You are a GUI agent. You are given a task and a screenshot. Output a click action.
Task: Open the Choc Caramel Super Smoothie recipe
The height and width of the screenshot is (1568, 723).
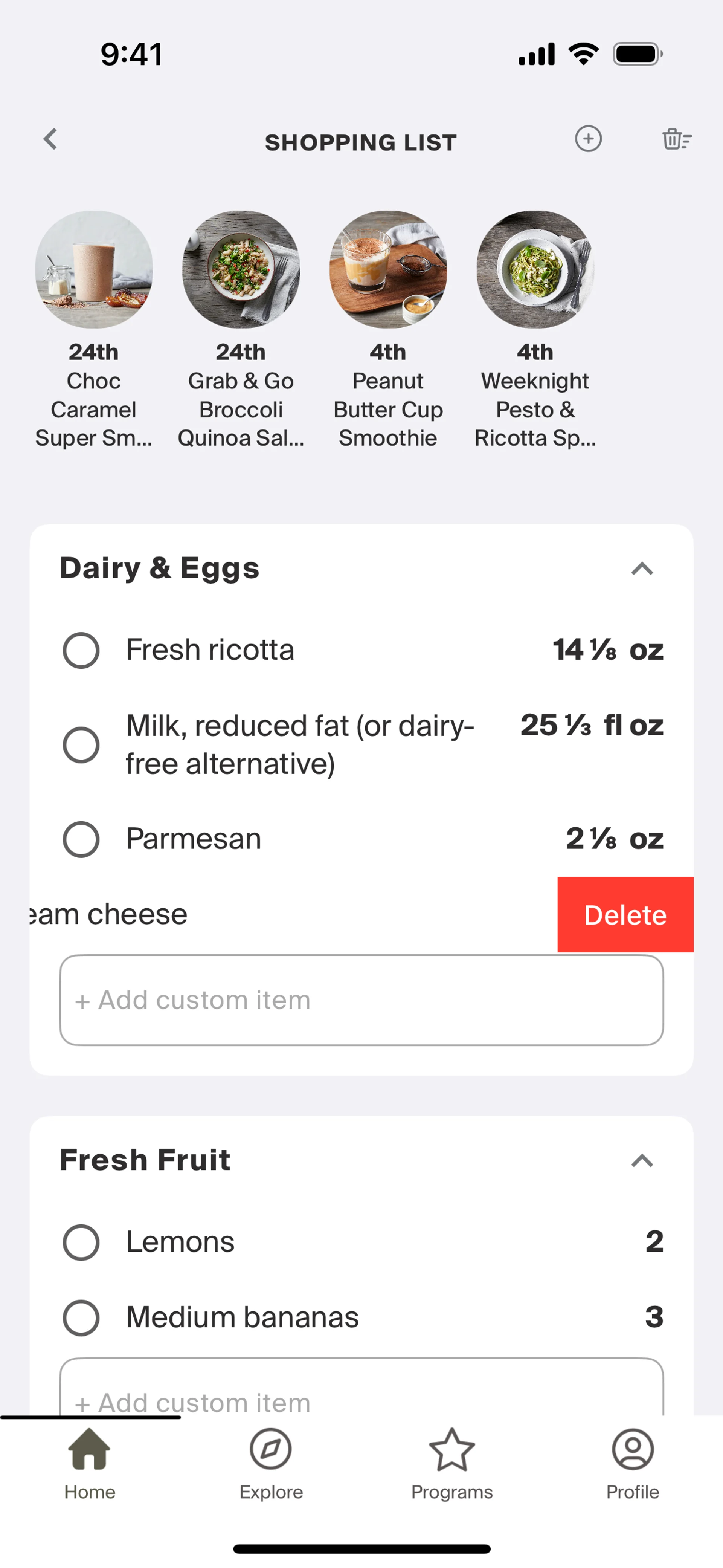(94, 270)
